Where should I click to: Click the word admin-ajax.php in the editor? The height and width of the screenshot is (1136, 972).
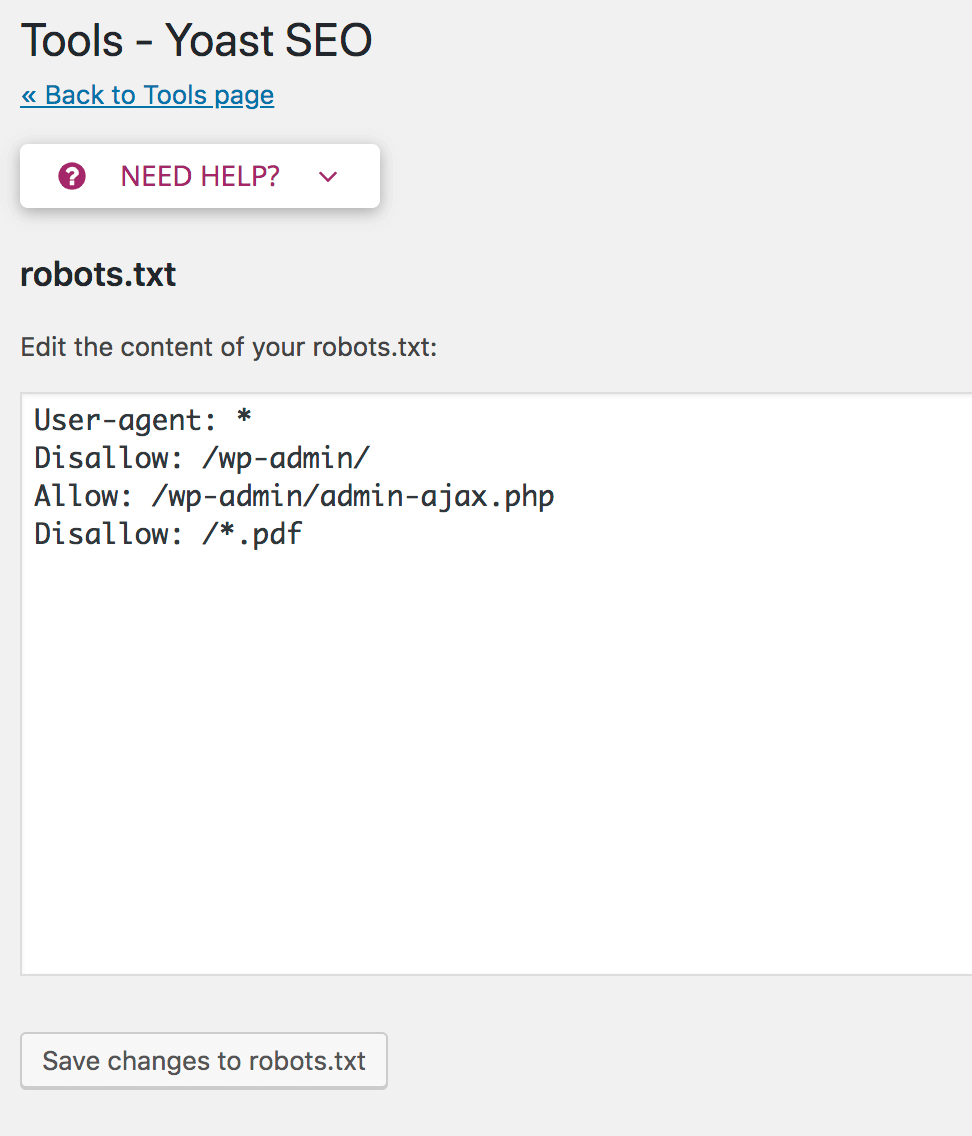(x=437, y=497)
